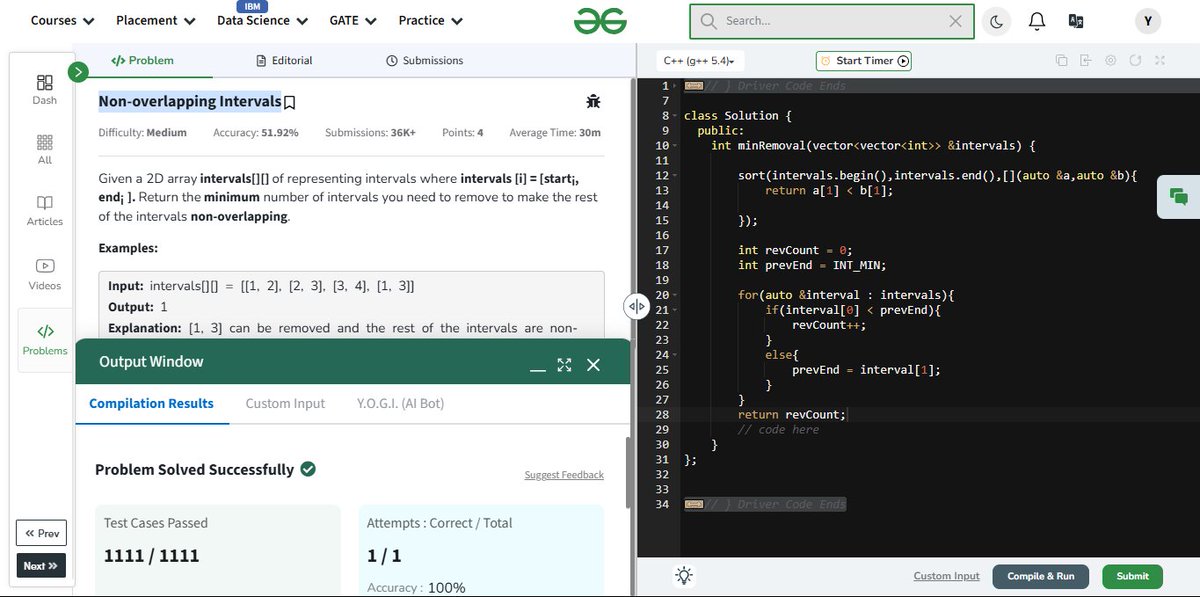Open the green discussion panel icon
This screenshot has width=1200, height=597.
[1180, 197]
